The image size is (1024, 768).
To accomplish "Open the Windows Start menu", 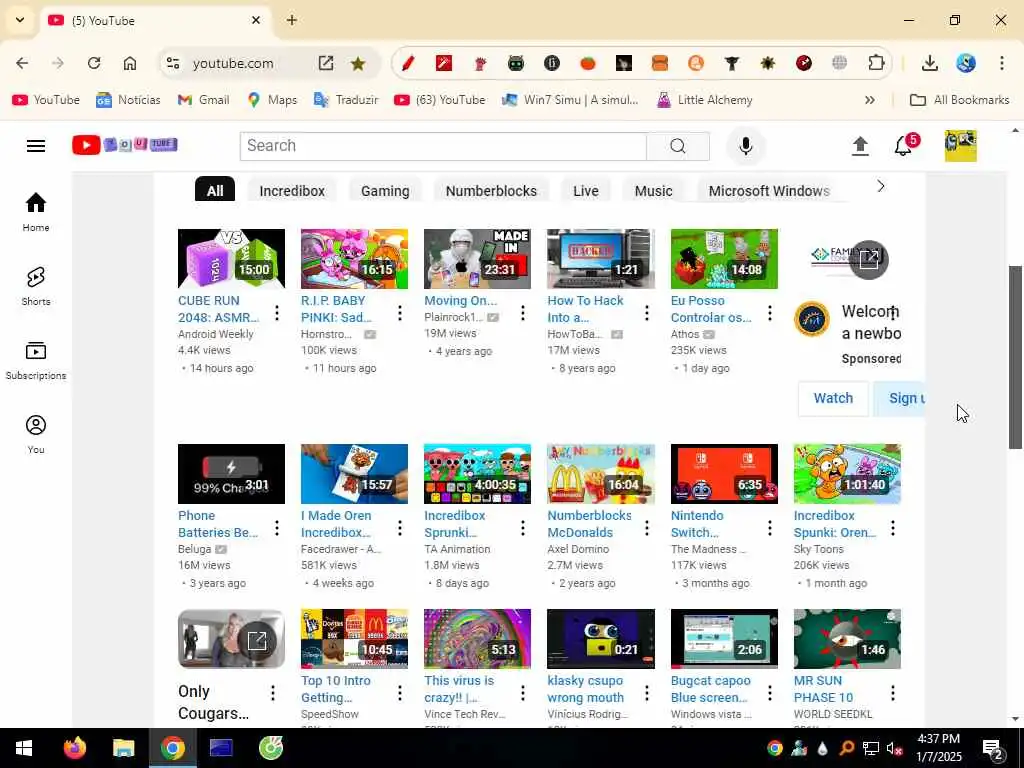I will point(24,748).
